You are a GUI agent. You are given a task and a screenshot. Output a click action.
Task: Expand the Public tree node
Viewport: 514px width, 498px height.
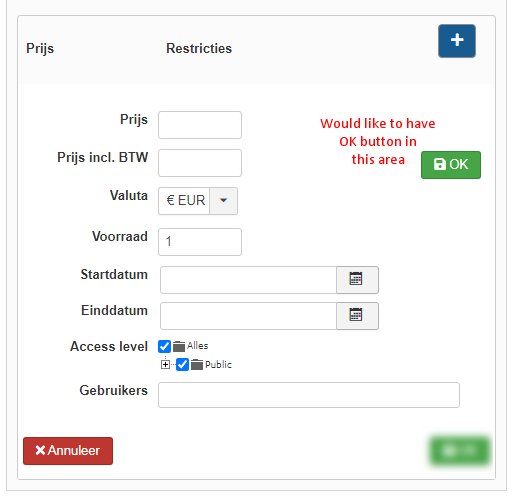[165, 364]
